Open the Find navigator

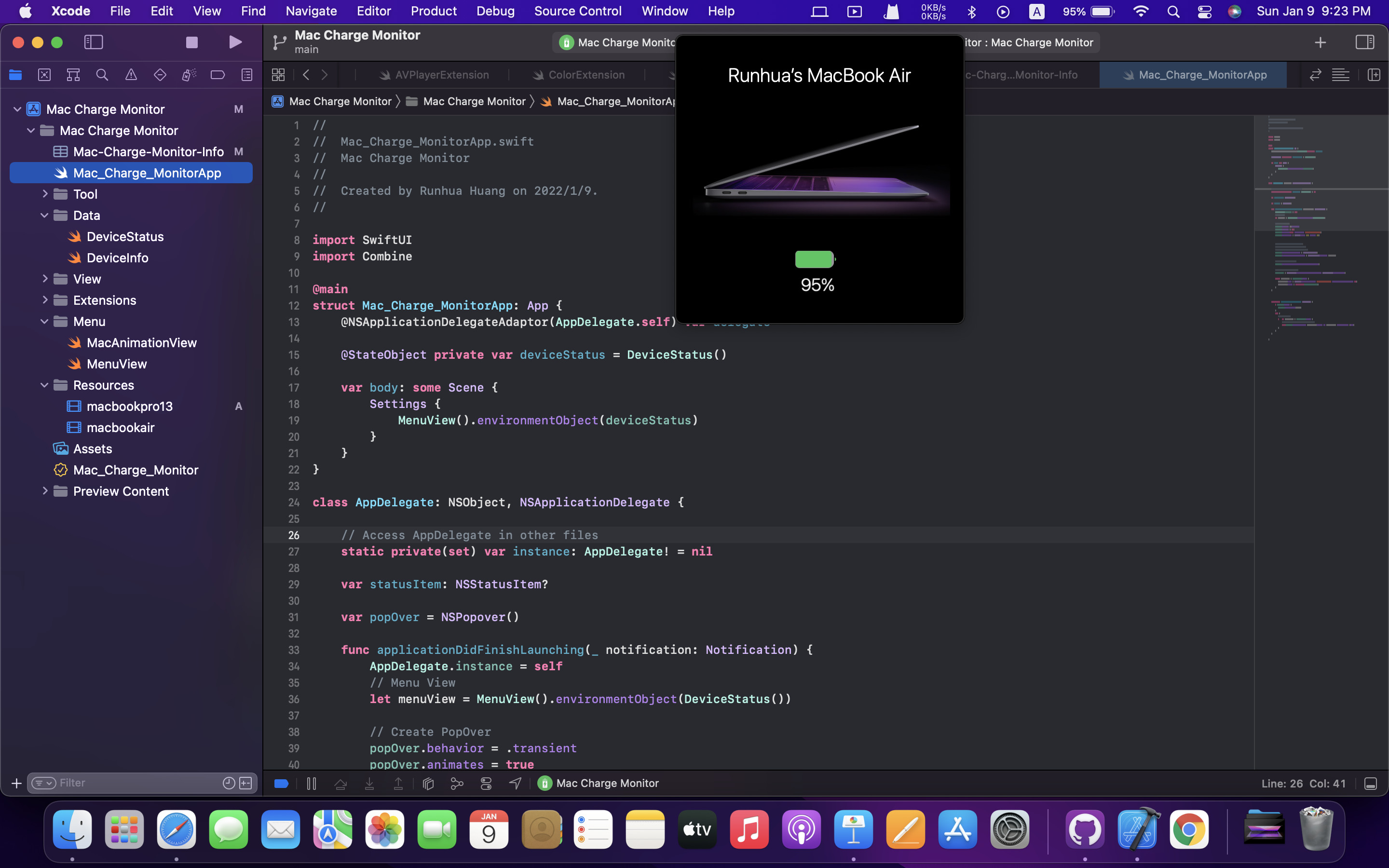102,75
